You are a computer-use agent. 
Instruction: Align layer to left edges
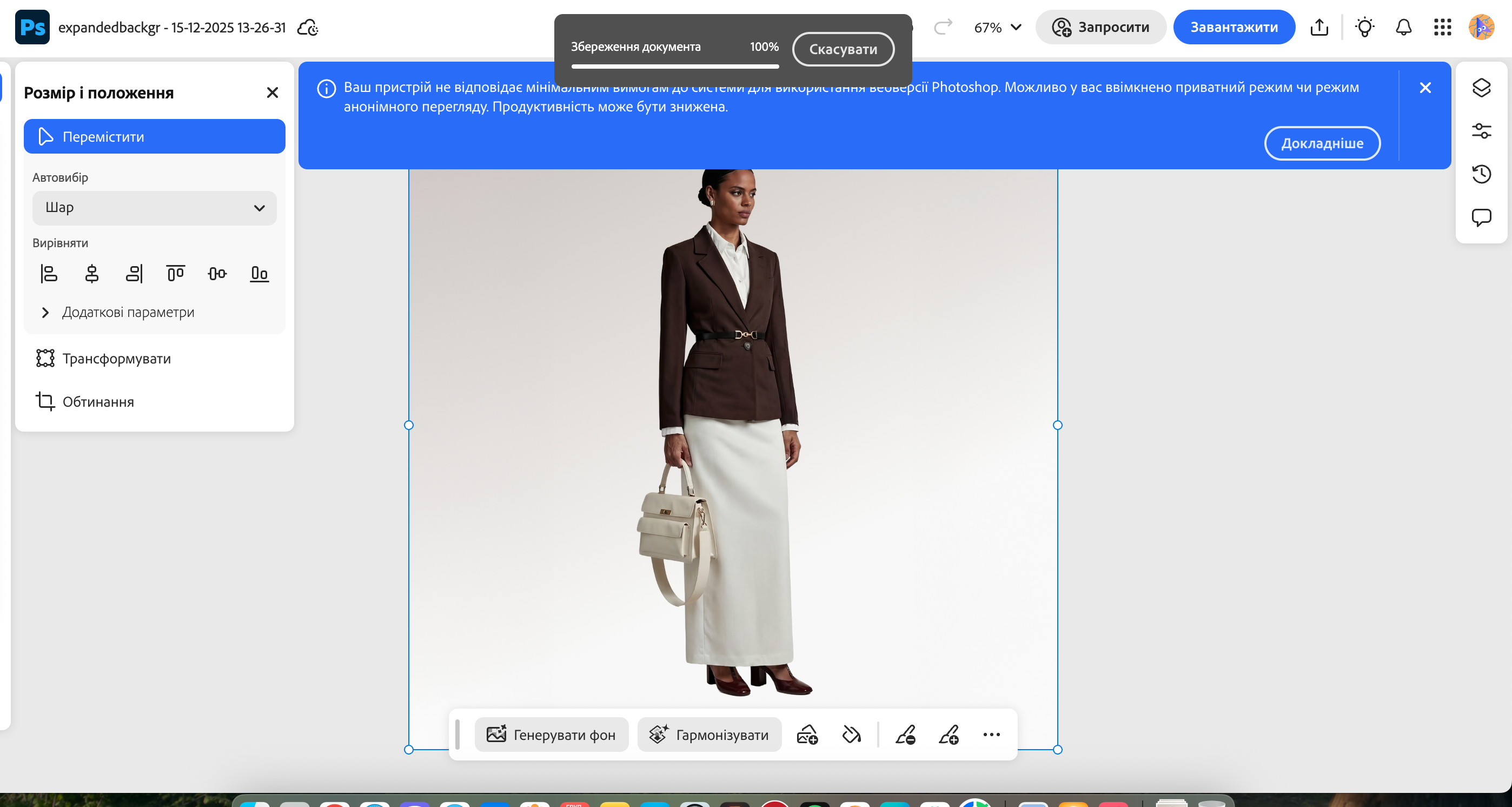(x=49, y=274)
